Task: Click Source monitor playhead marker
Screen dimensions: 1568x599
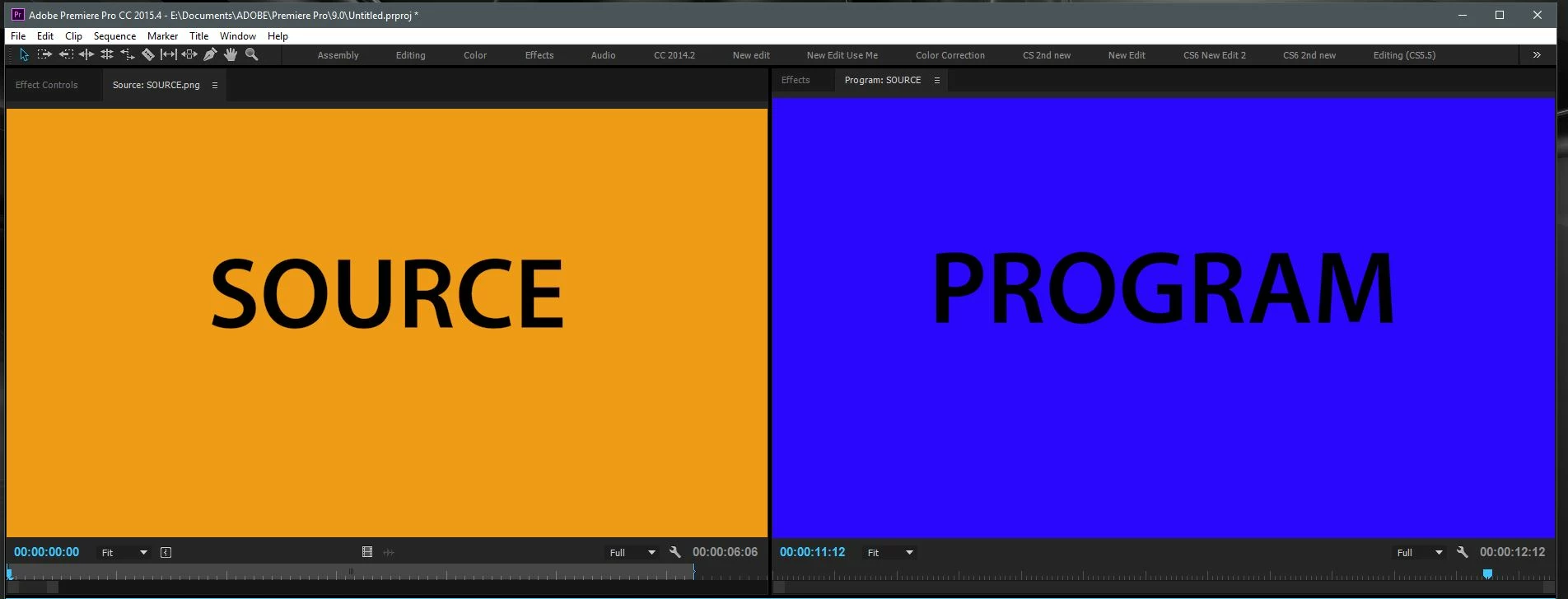Action: [10, 573]
